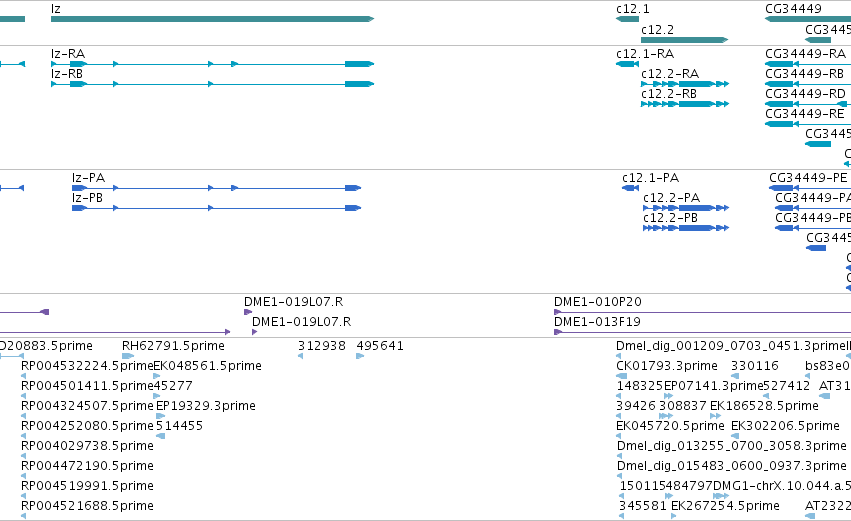Click the RP004519991.5prime label
This screenshot has width=851, height=521.
(87, 486)
